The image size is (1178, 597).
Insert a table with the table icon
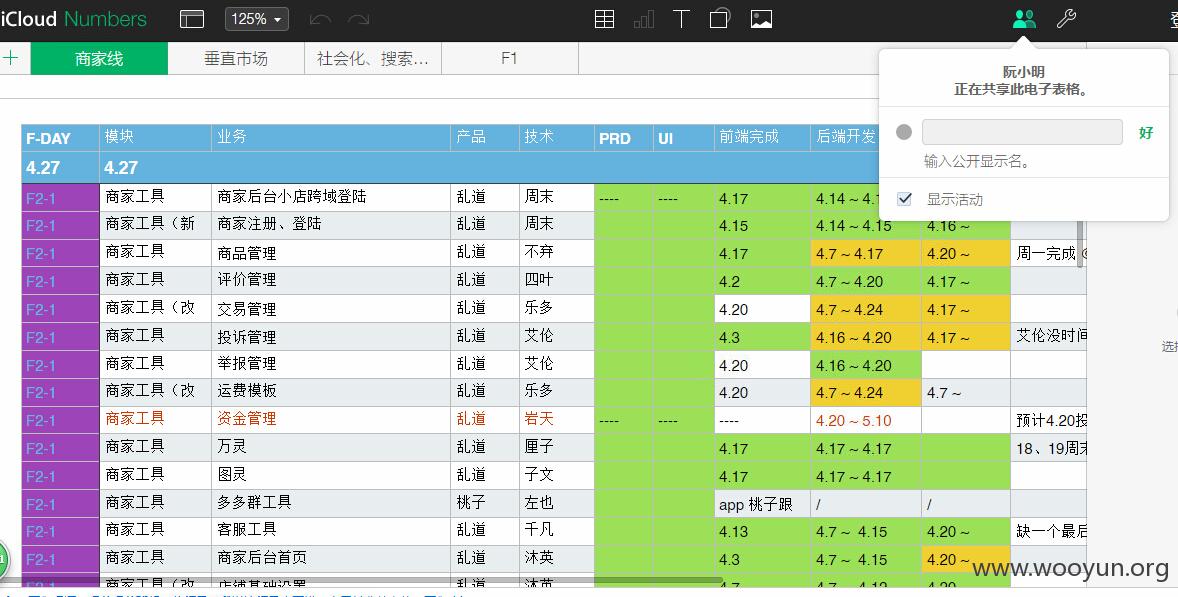click(x=604, y=20)
